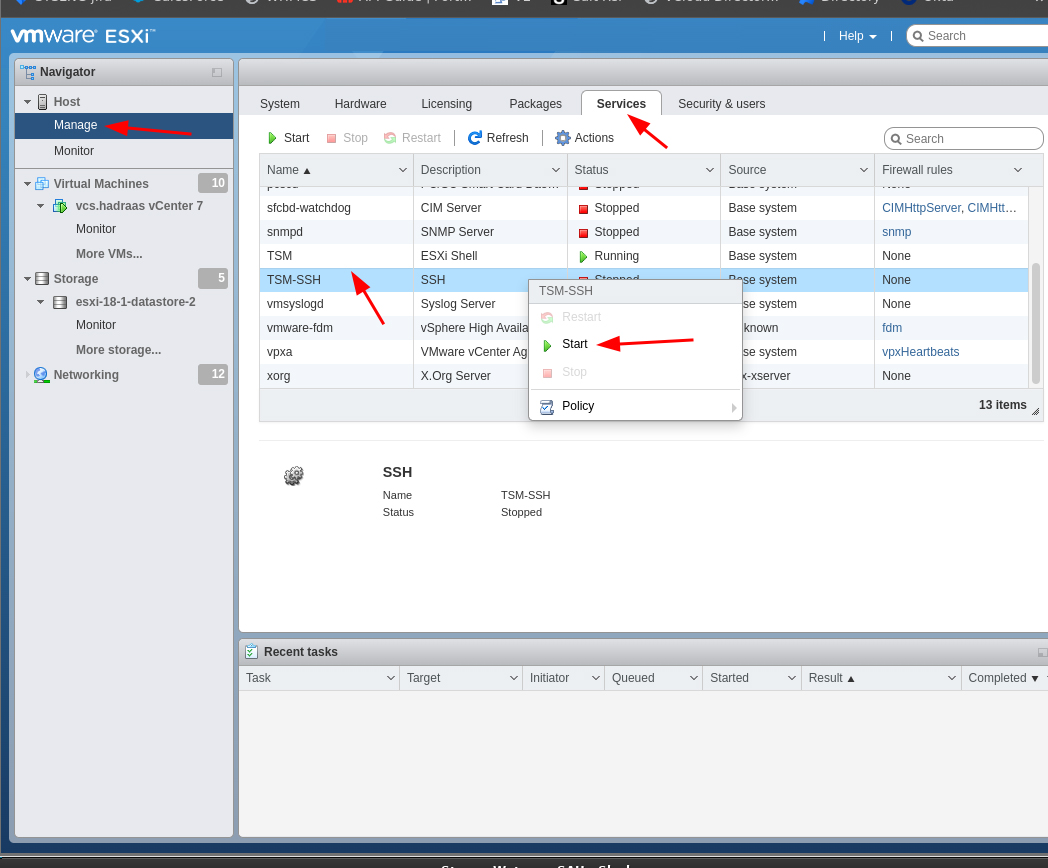The width and height of the screenshot is (1048, 868).
Task: Open the Help menu in the top bar
Action: [855, 36]
